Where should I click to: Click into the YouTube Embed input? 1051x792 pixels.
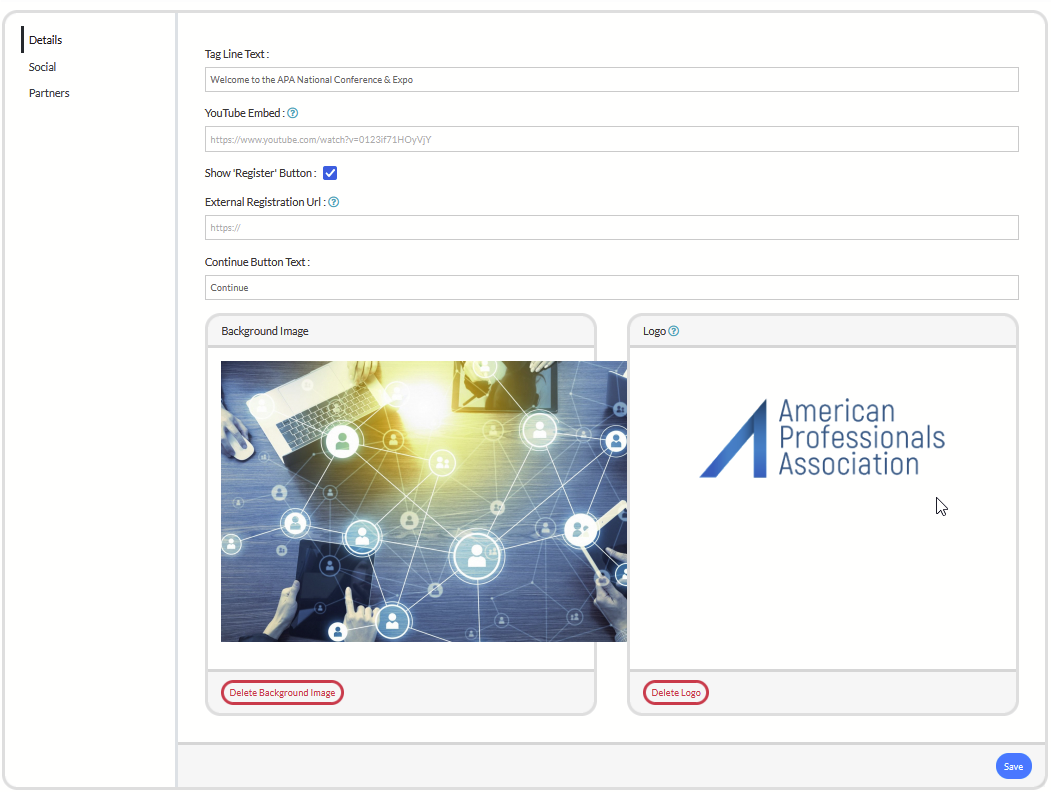click(611, 140)
